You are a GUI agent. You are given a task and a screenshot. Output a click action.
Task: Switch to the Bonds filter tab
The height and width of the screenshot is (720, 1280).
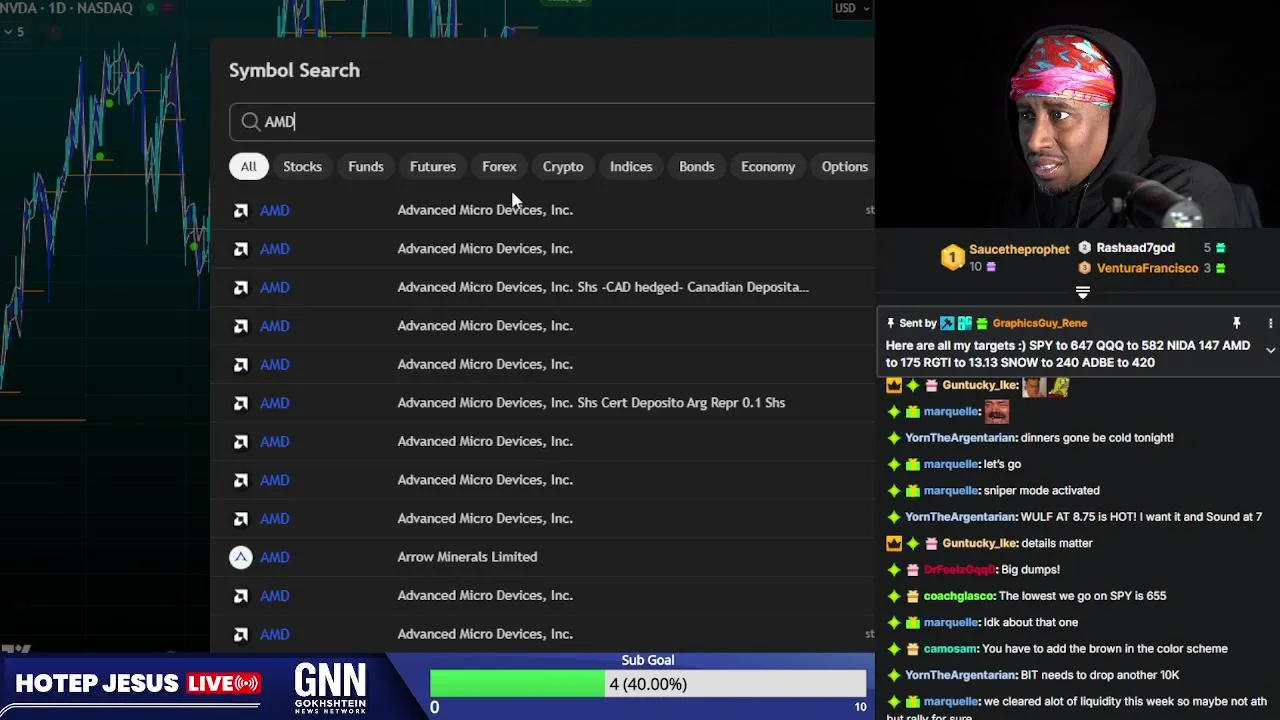[x=697, y=167]
